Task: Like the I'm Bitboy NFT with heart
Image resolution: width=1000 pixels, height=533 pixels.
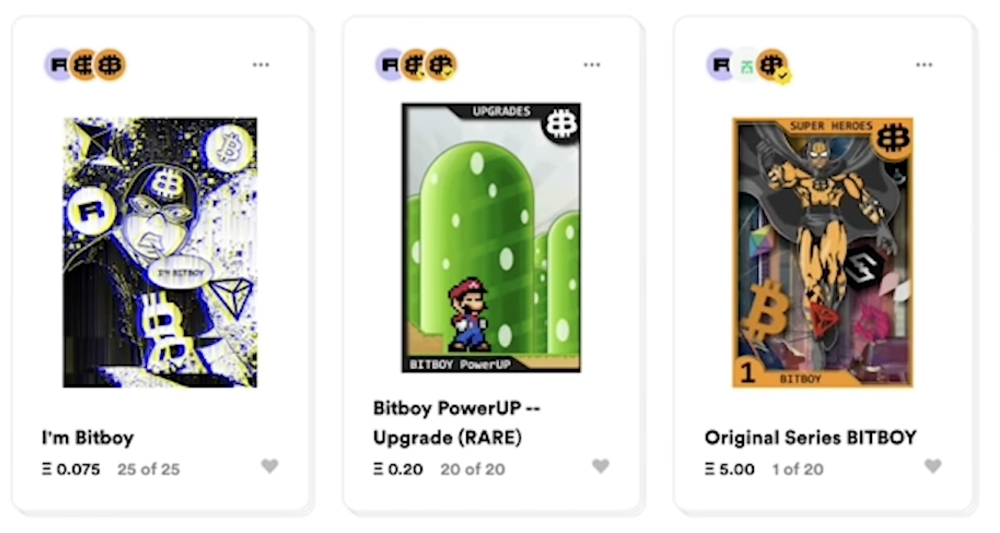Action: pos(269,466)
